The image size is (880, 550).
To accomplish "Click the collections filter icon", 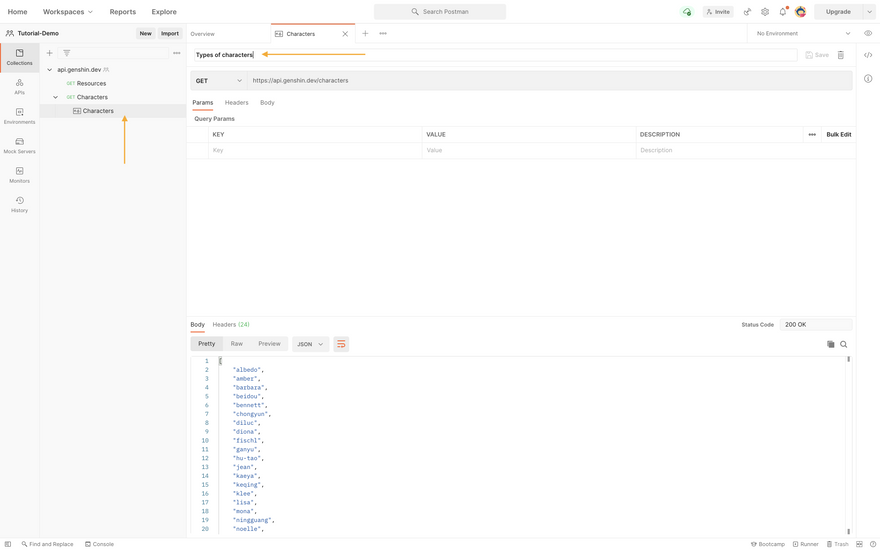I will (66, 53).
